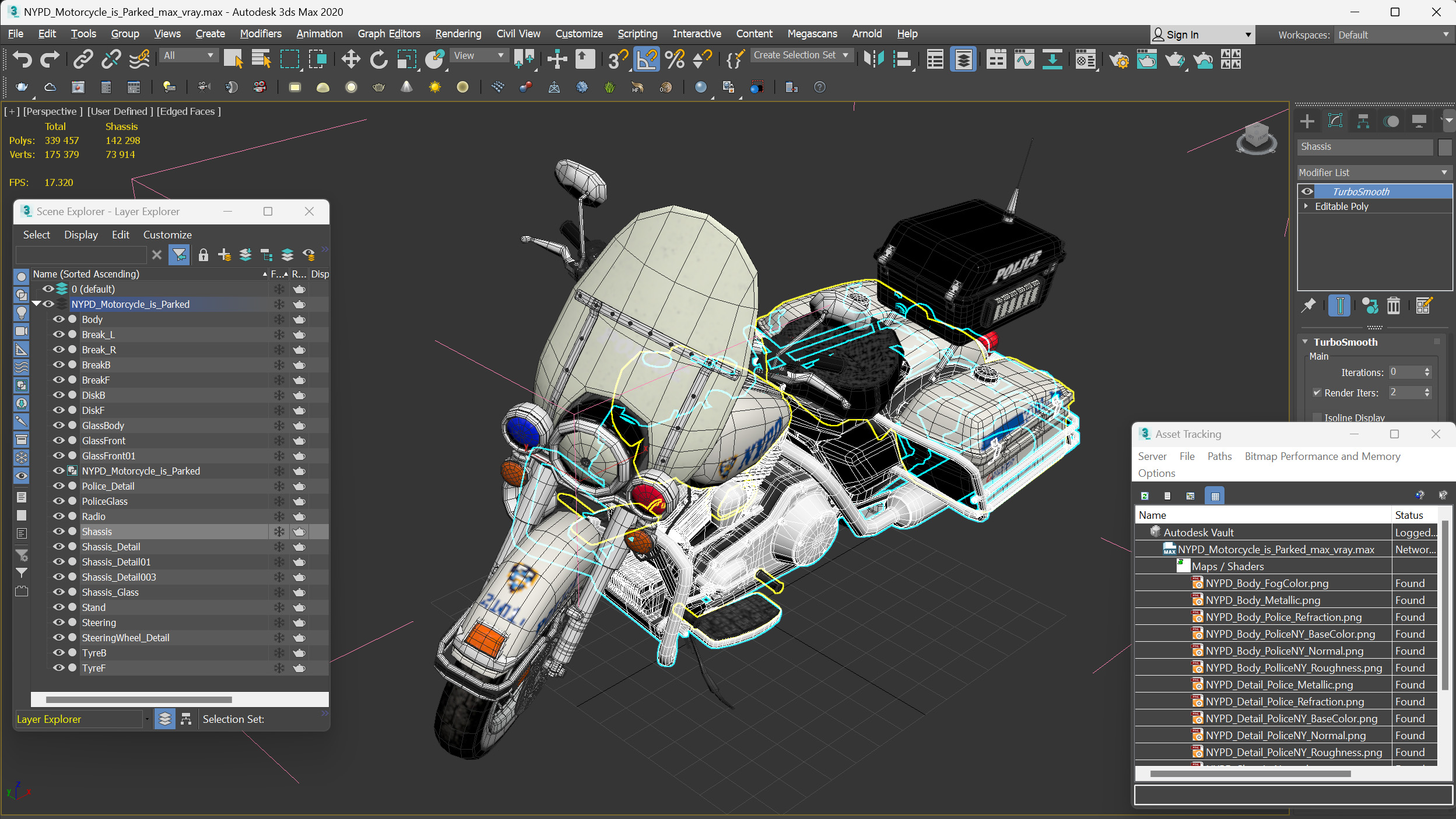
Task: Uncheck the Render Iters checkbox
Action: pos(1317,392)
